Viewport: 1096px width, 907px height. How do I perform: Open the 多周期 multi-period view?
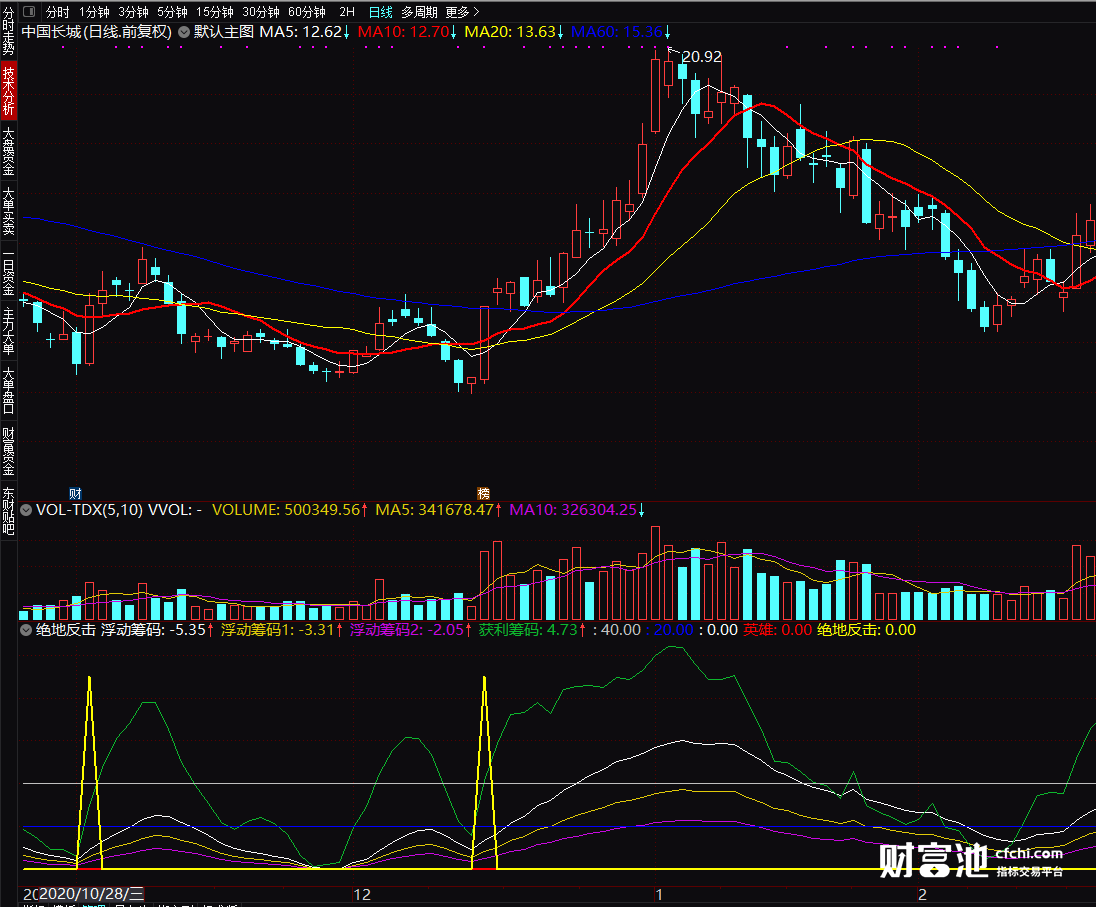coord(419,12)
